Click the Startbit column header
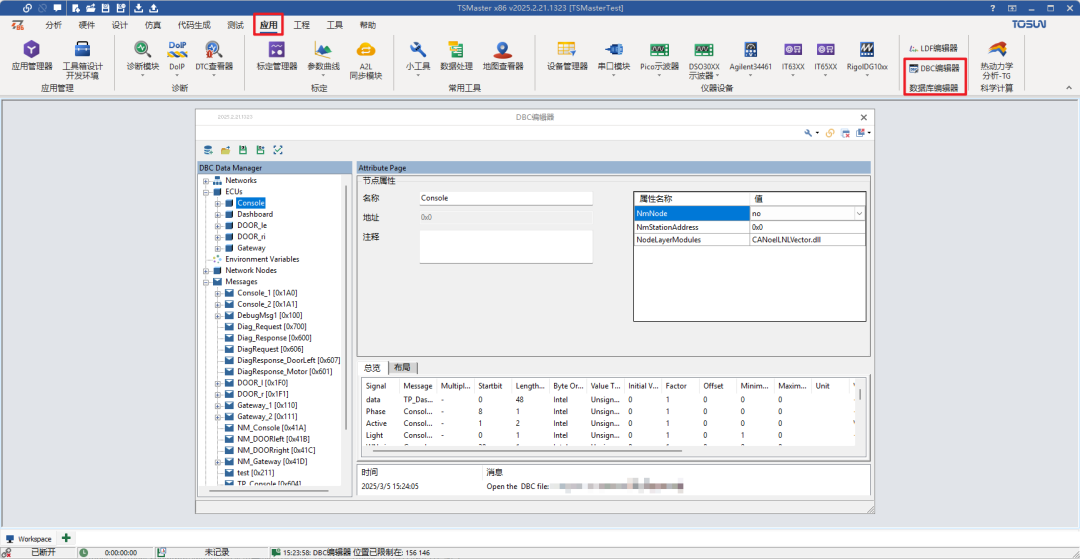Screen dimensions: 1080x559 click(x=493, y=386)
